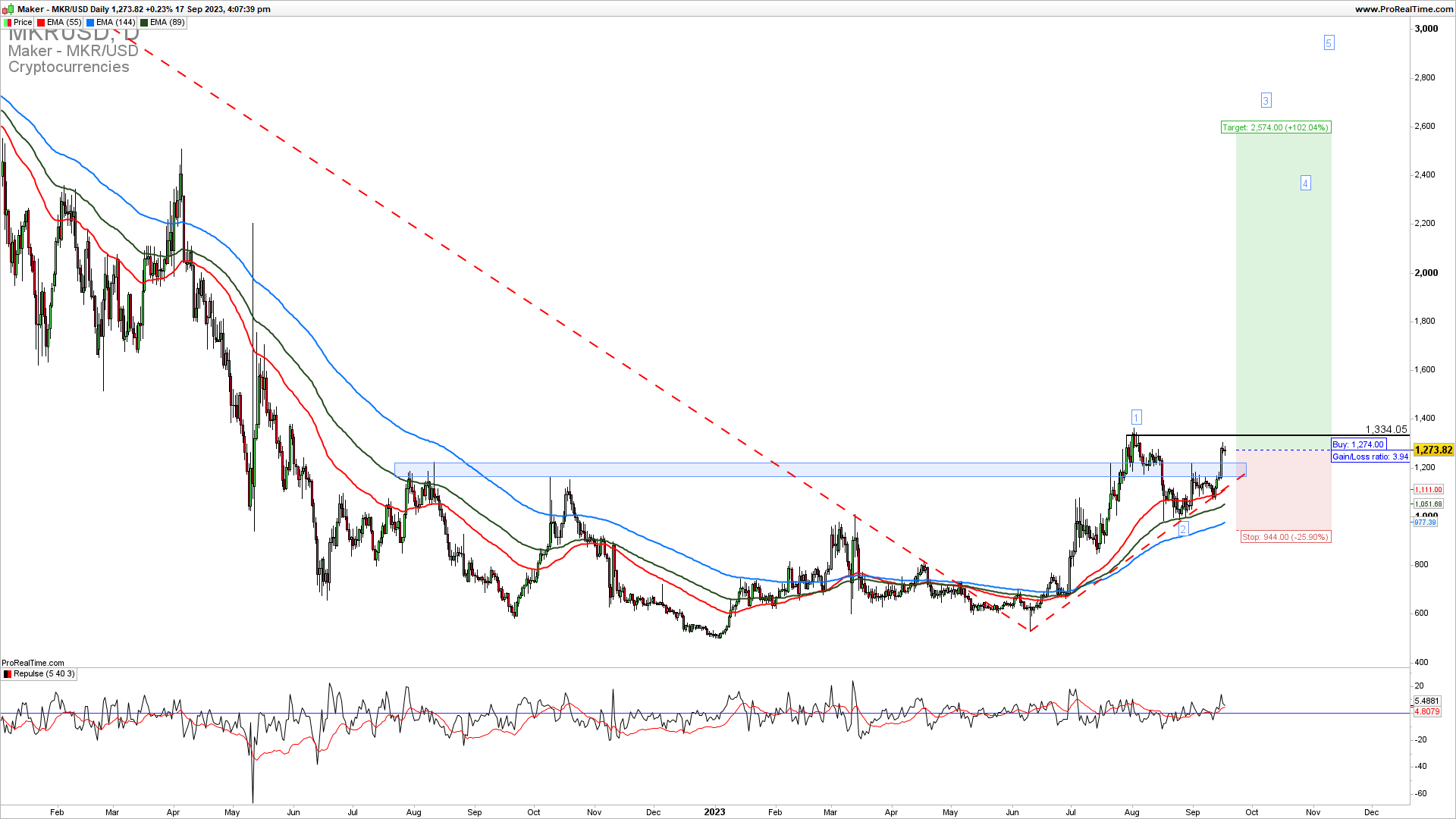
Task: Click the blue EMA value tag 977.39
Action: pos(1426,522)
